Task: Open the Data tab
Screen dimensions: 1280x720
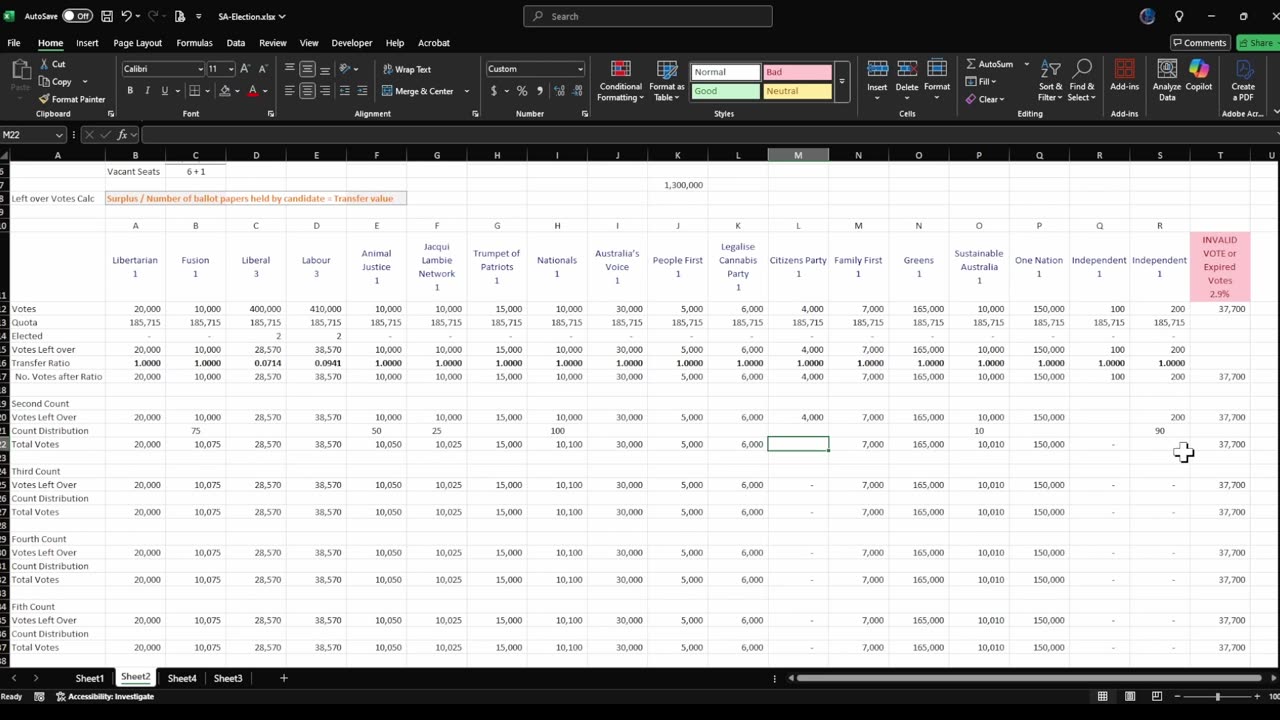Action: coord(236,43)
